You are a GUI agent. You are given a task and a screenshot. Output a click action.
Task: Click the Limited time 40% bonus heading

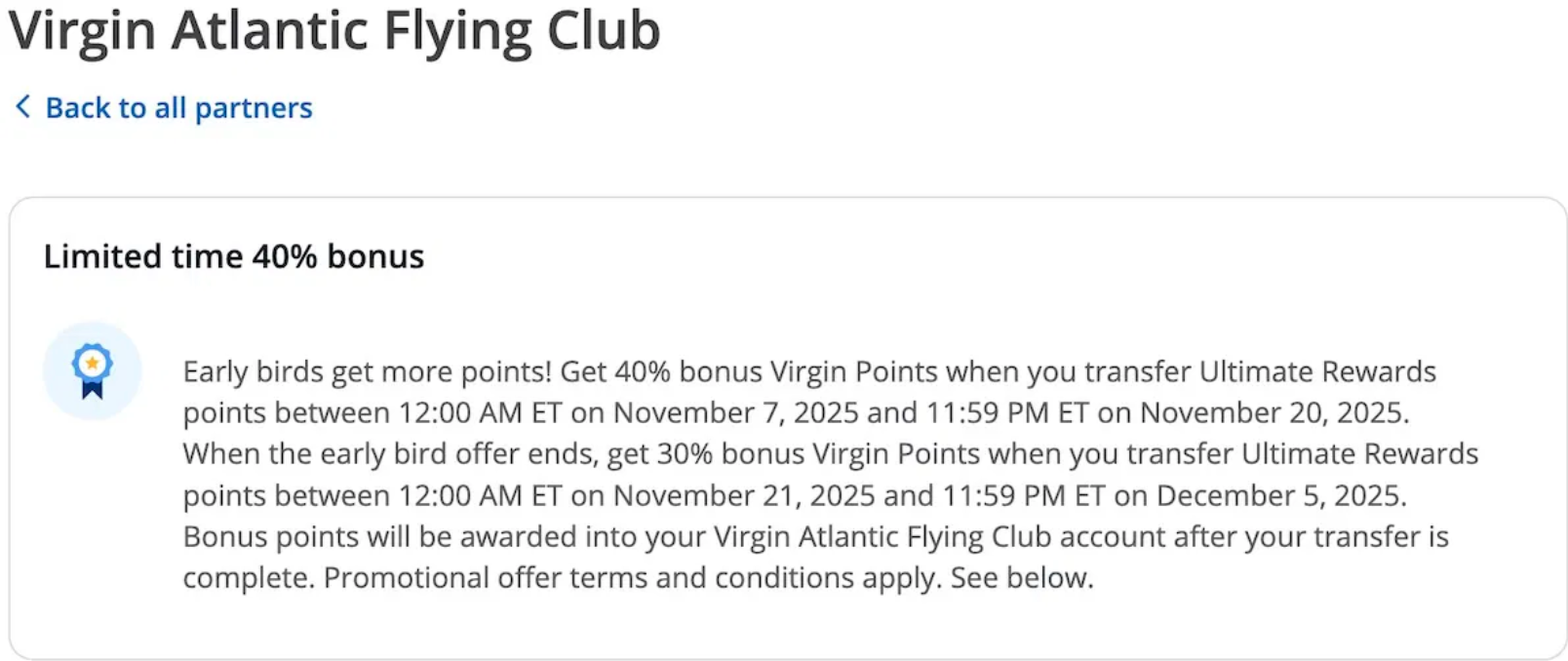pos(234,256)
